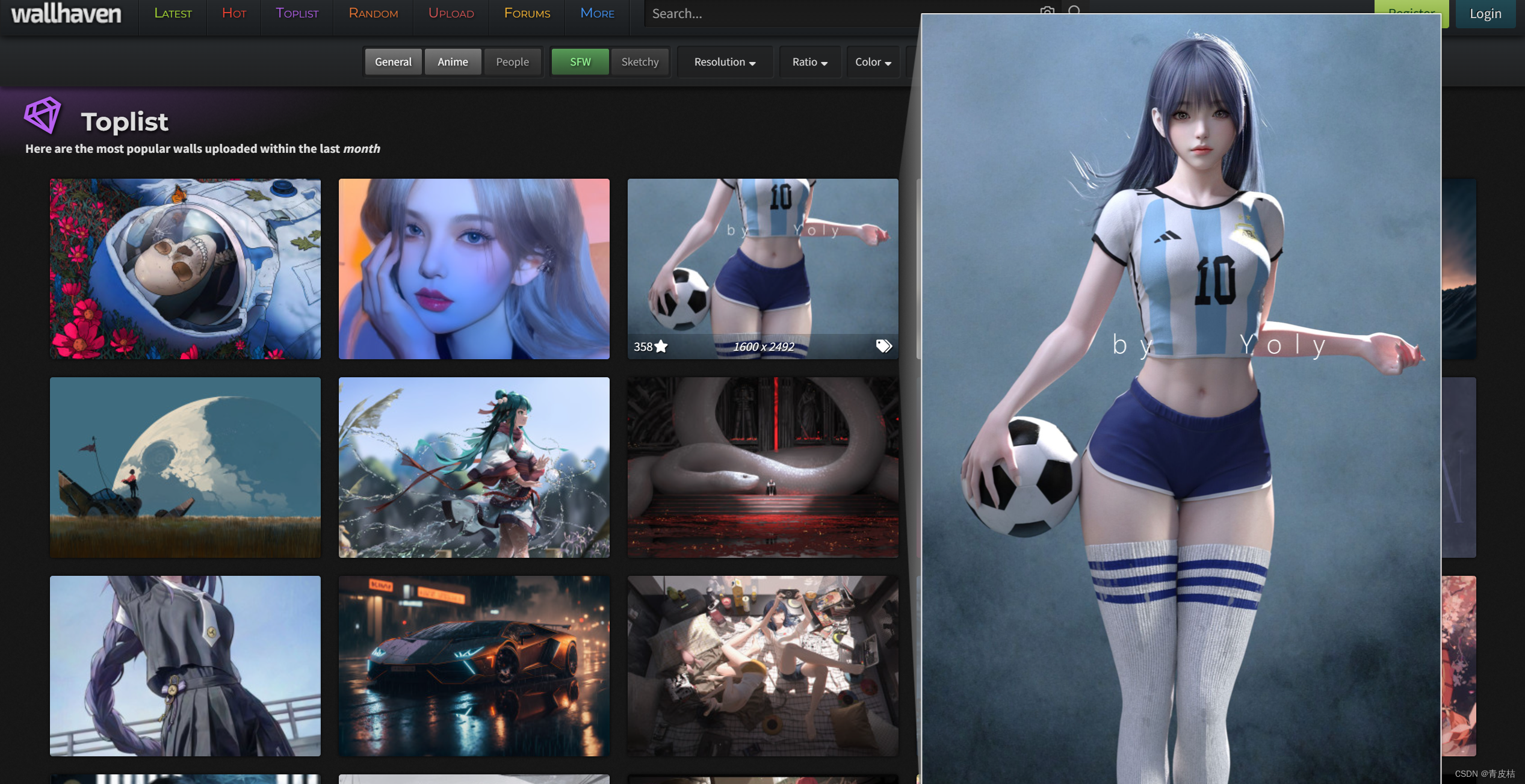This screenshot has height=784, width=1525.
Task: Click the tags icon on soccer thumbnail
Action: (x=883, y=346)
